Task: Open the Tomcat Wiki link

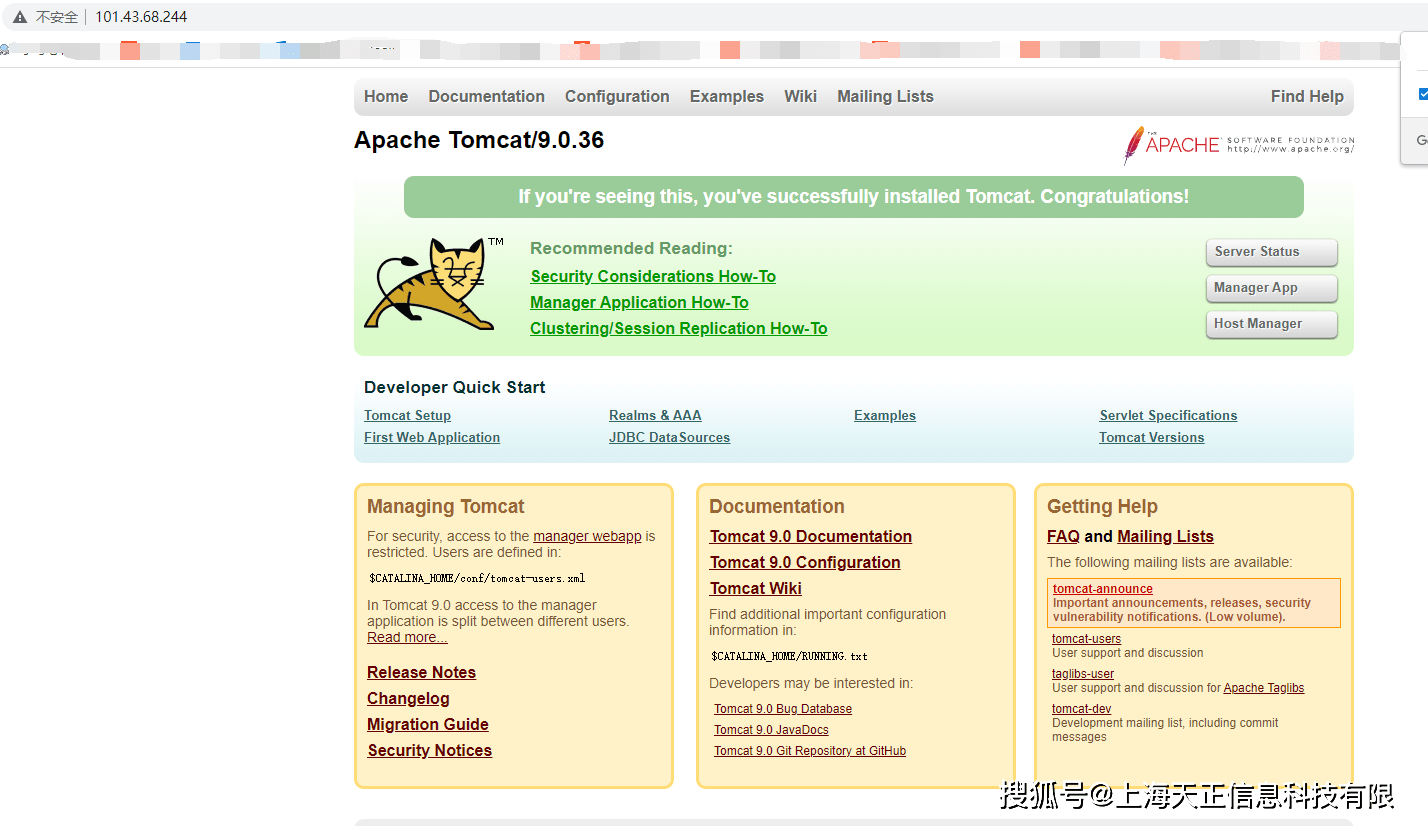Action: tap(756, 589)
